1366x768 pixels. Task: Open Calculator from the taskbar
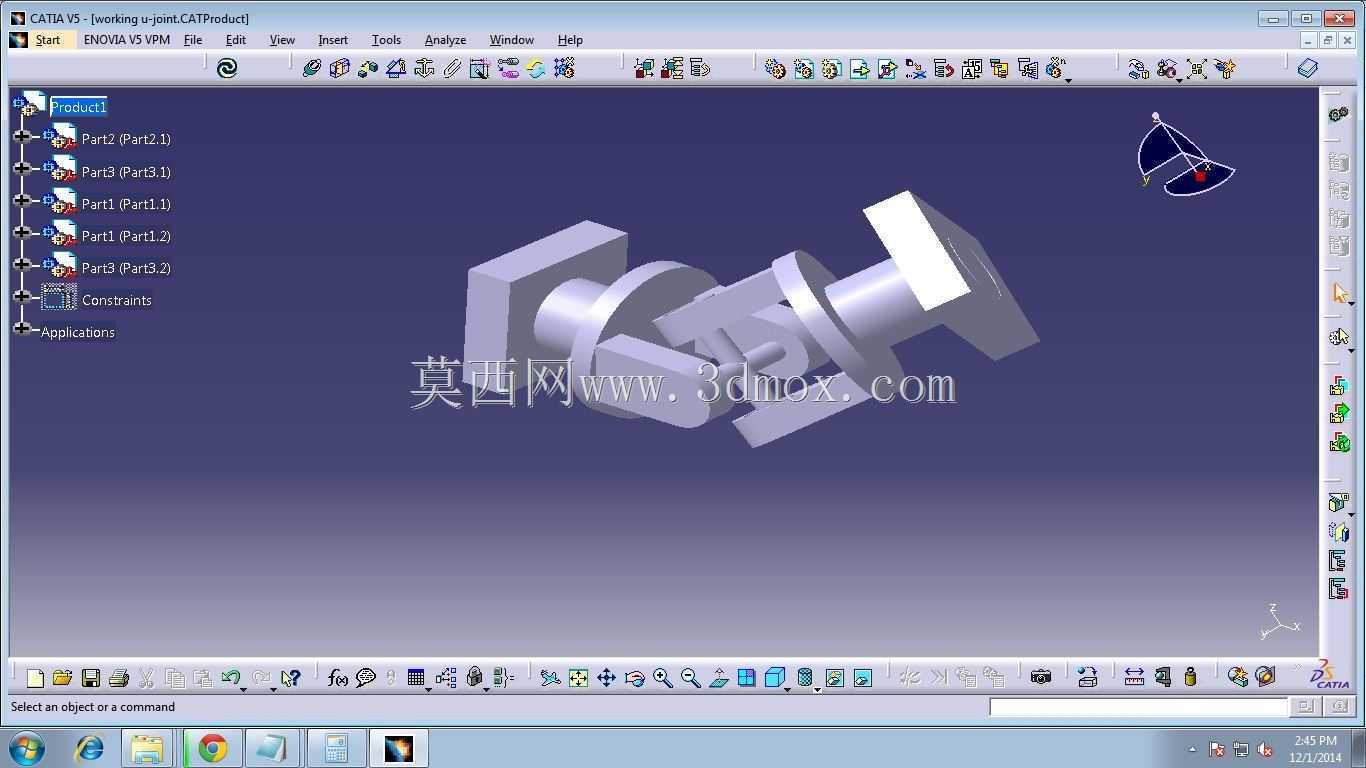click(x=336, y=748)
